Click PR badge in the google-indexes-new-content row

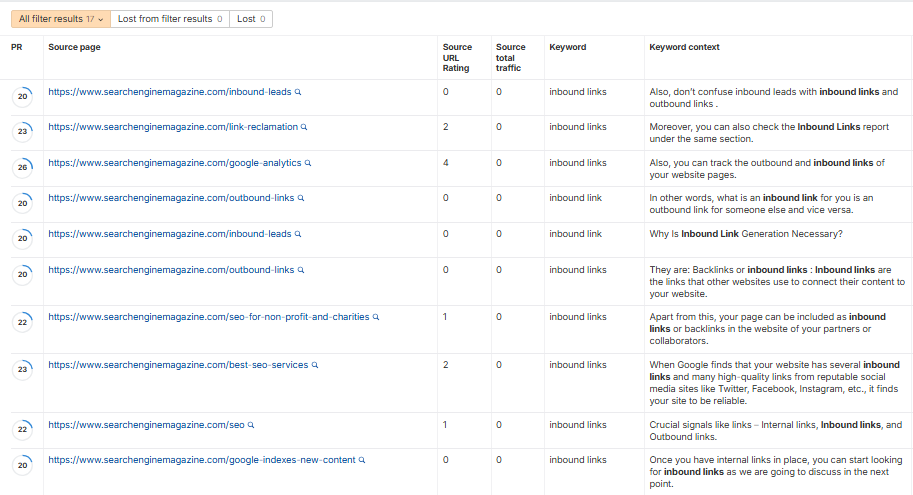[22, 465]
